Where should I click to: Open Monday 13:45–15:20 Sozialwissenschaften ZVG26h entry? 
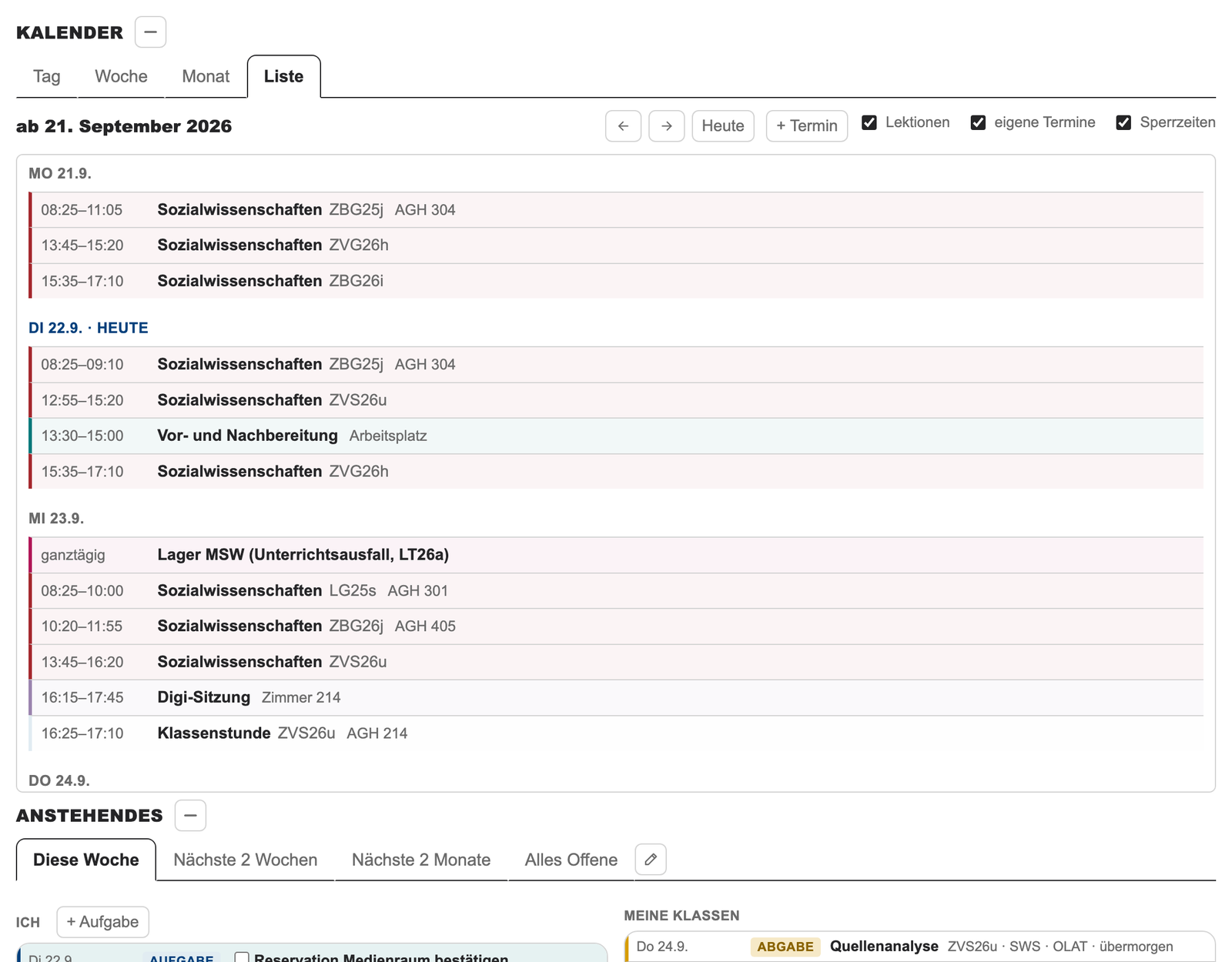click(x=616, y=246)
